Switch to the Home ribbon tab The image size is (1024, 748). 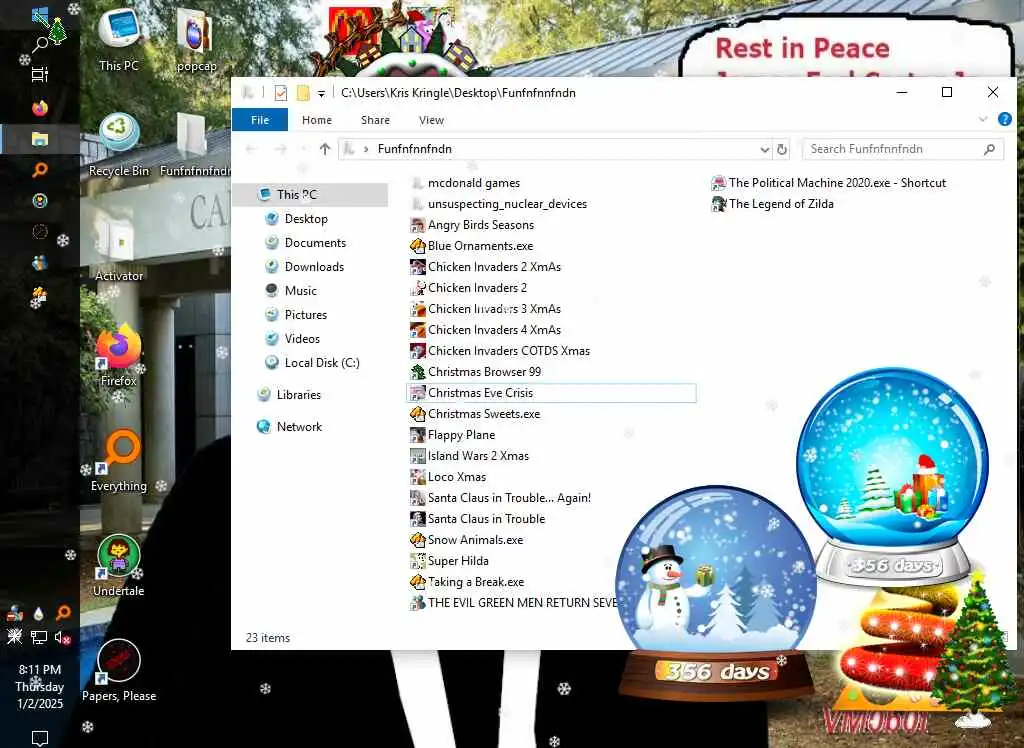click(317, 120)
